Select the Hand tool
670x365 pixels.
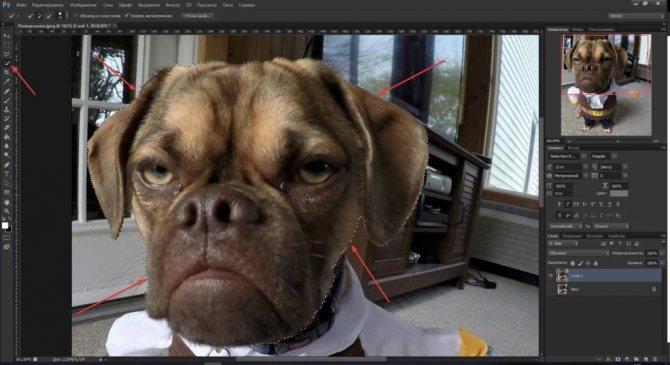(6, 202)
